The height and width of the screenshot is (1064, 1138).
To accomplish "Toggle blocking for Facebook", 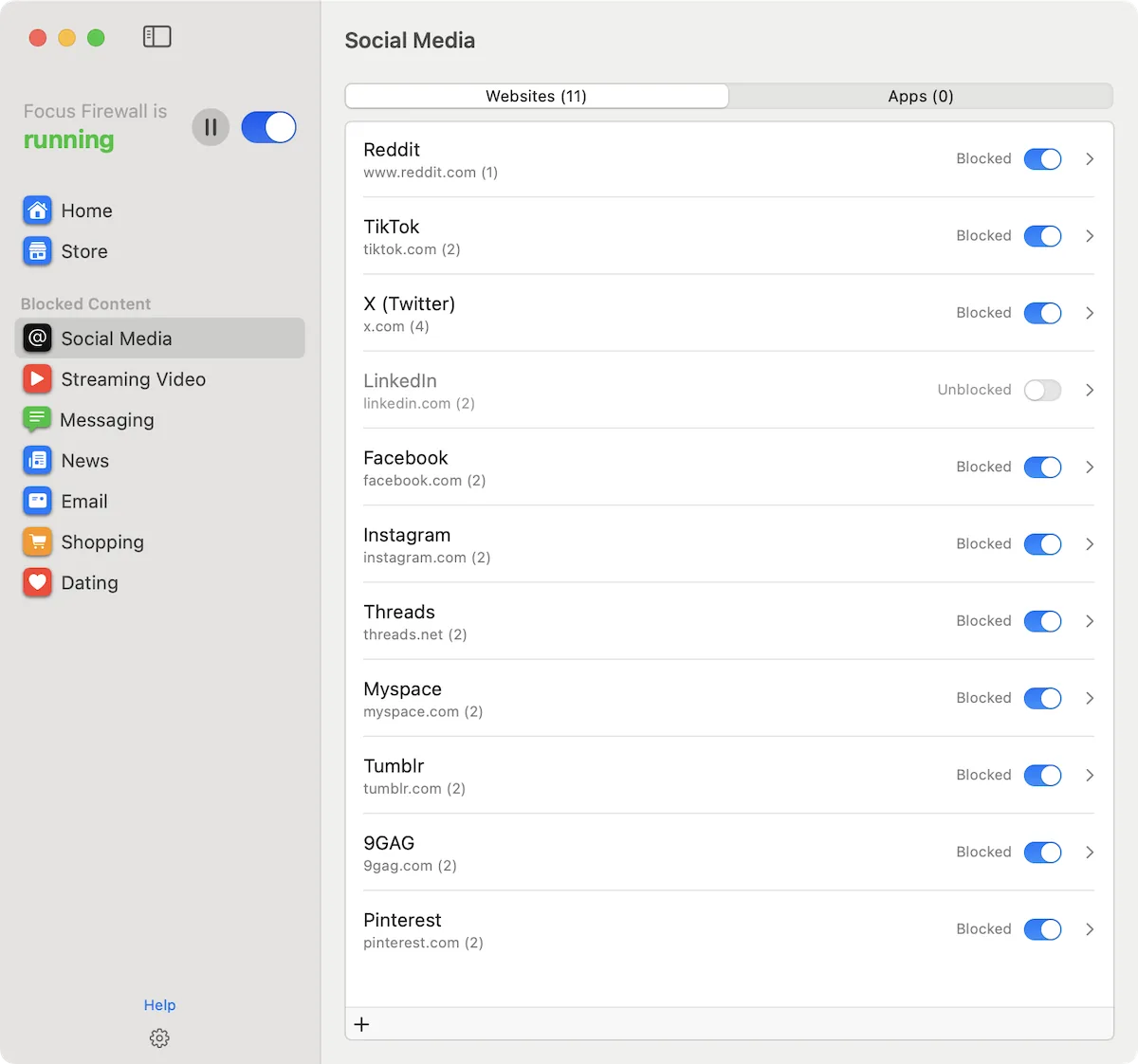I will coord(1042,468).
